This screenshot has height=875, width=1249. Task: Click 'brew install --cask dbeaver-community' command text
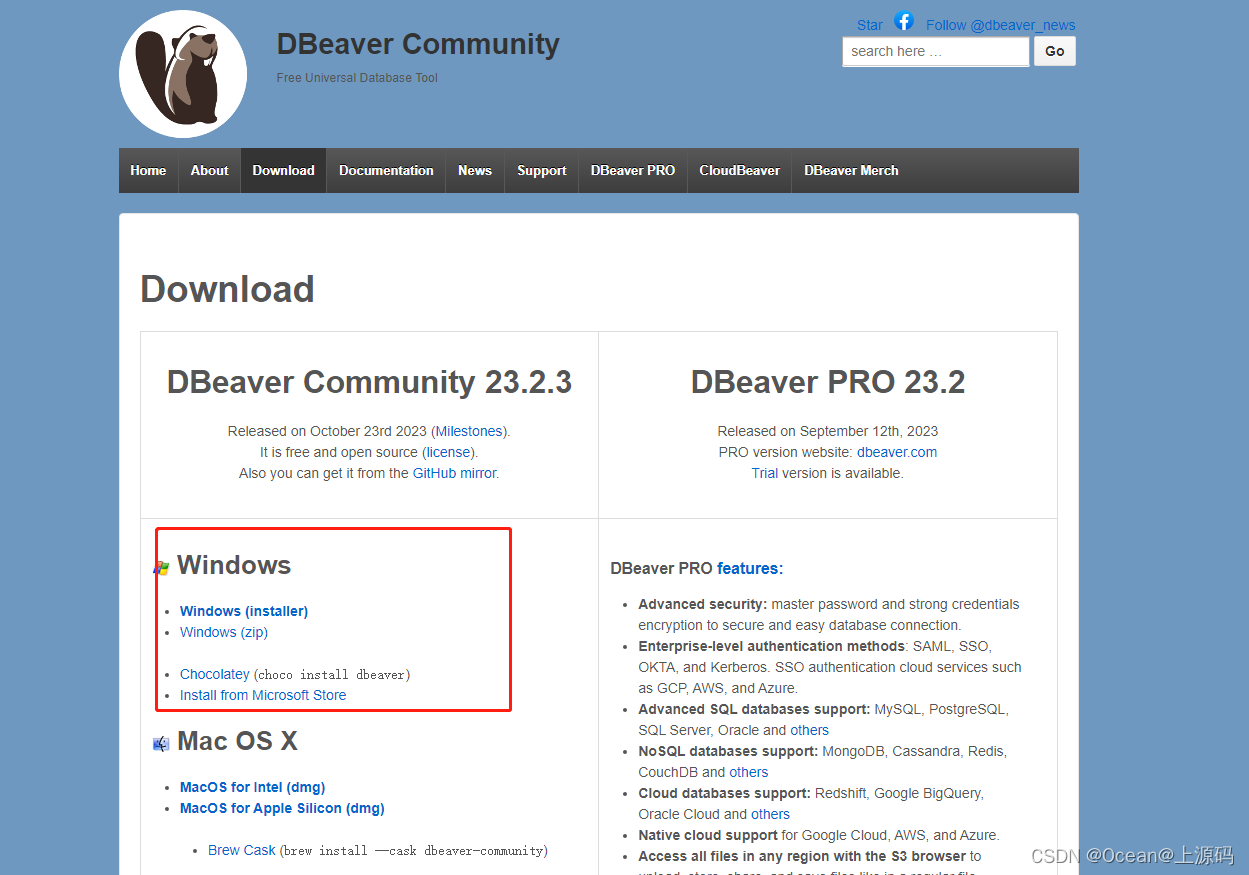(x=414, y=851)
